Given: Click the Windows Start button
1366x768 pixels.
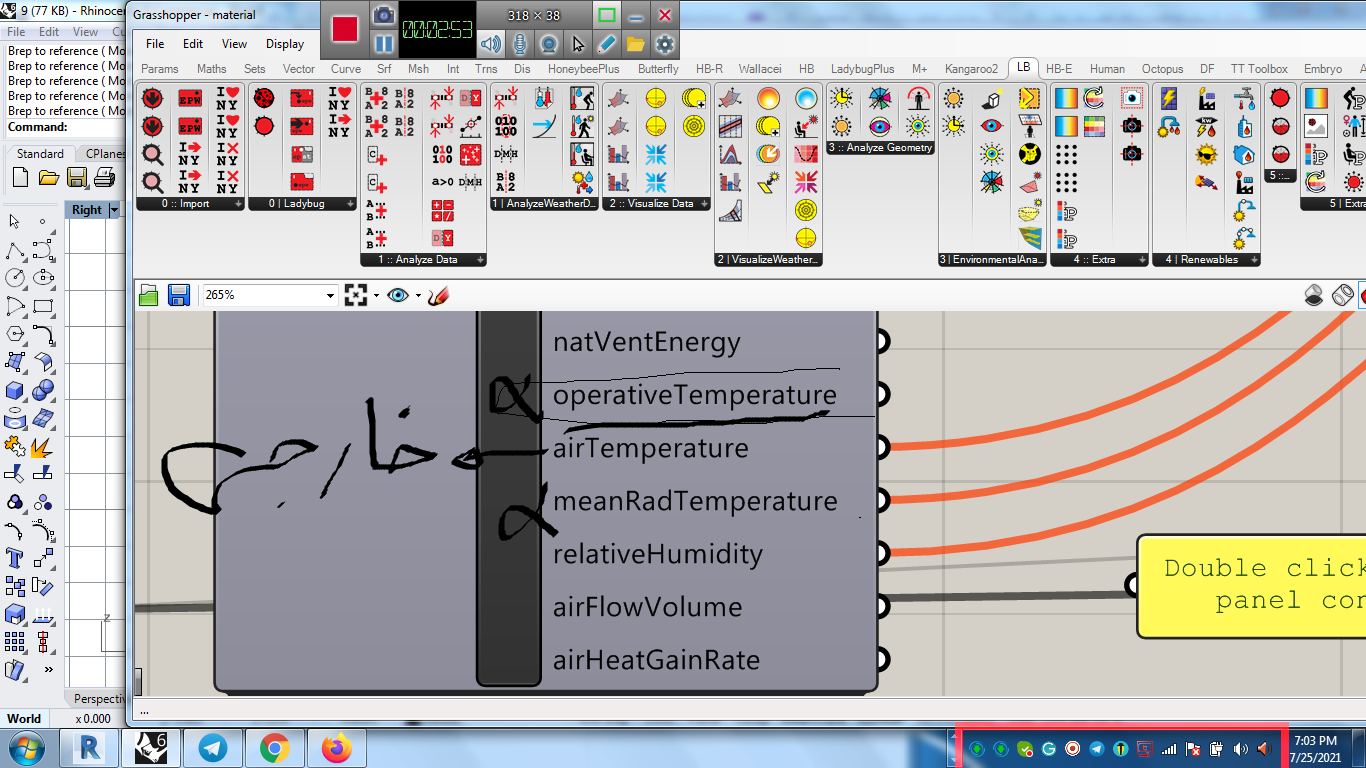Looking at the screenshot, I should pyautogui.click(x=27, y=748).
